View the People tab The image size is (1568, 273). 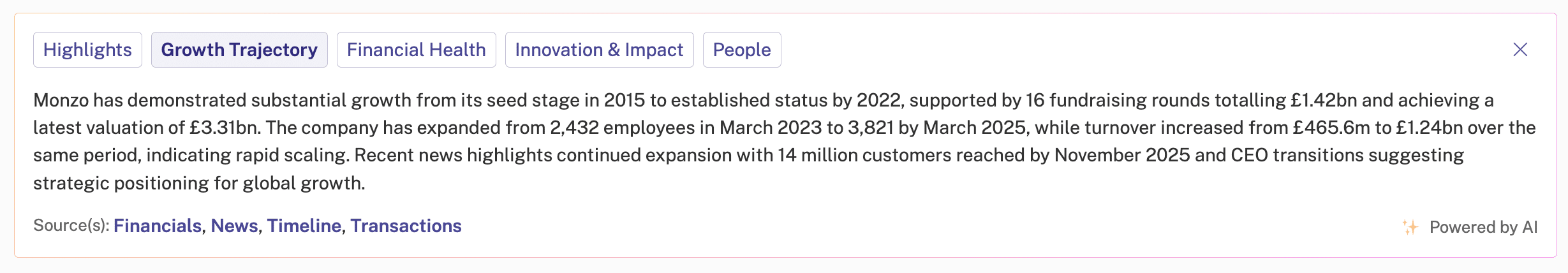(x=741, y=50)
